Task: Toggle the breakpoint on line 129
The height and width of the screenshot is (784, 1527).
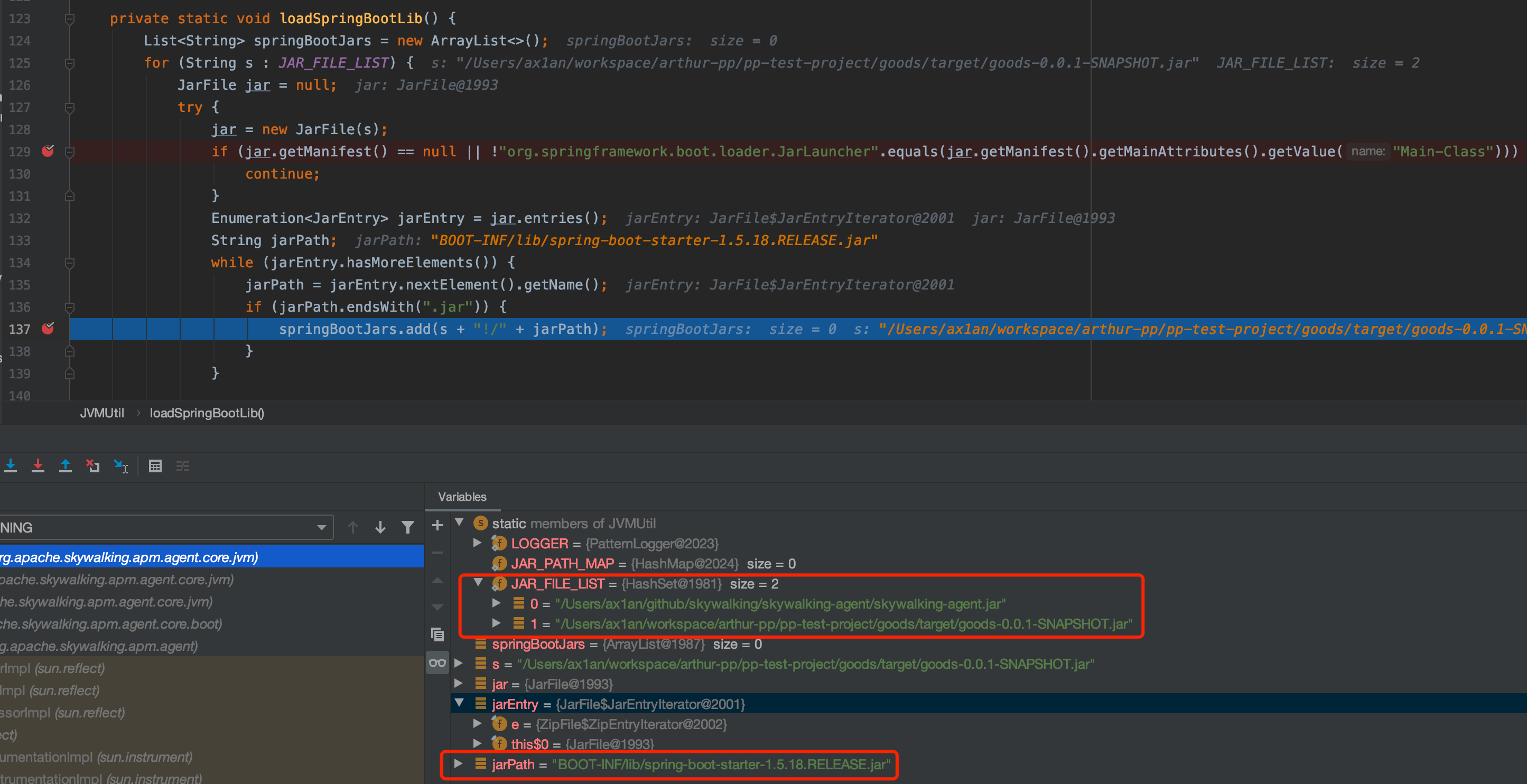Action: coord(48,152)
